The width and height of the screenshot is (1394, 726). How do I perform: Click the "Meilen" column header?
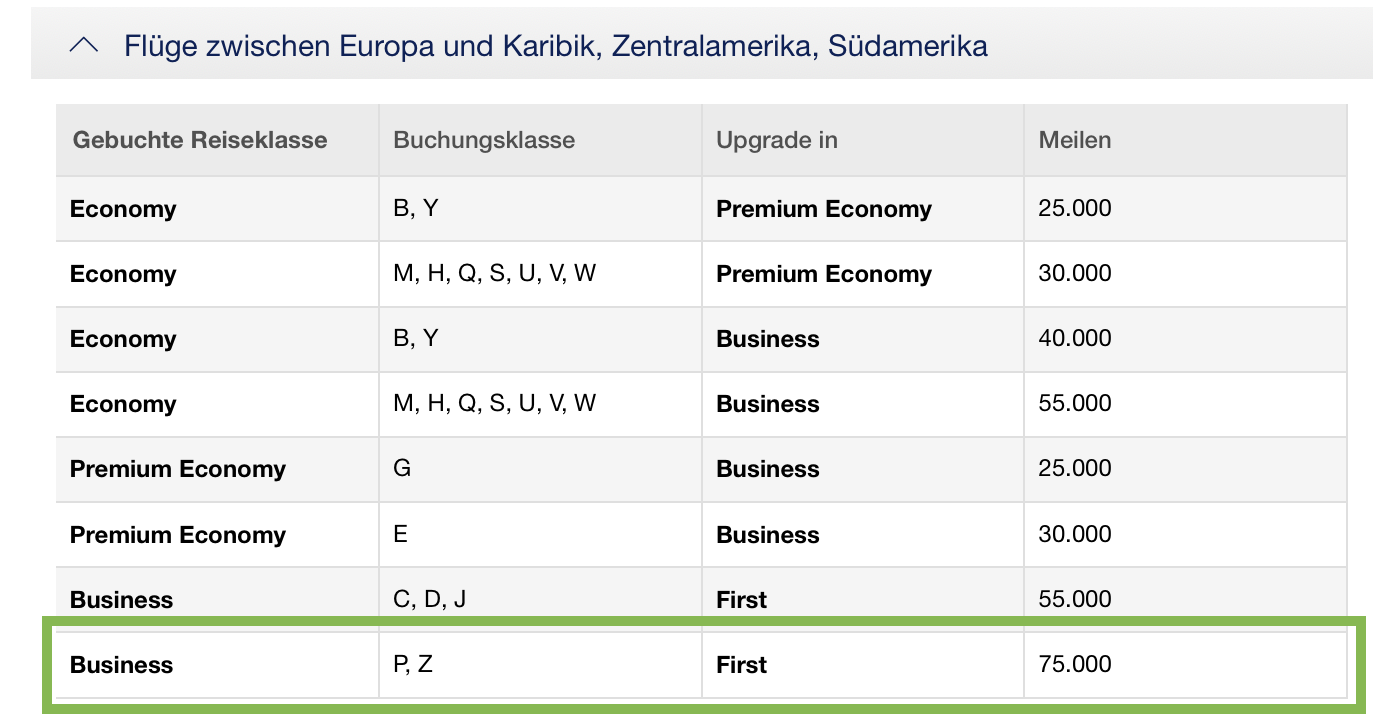point(1075,140)
